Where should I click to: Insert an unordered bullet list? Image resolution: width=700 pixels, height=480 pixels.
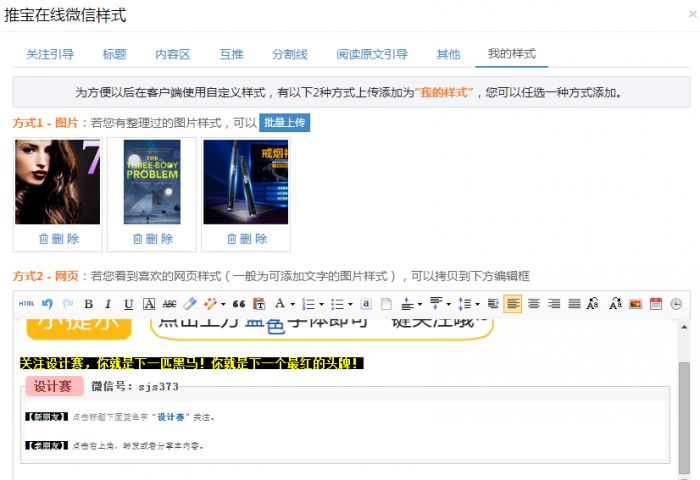pyautogui.click(x=337, y=304)
